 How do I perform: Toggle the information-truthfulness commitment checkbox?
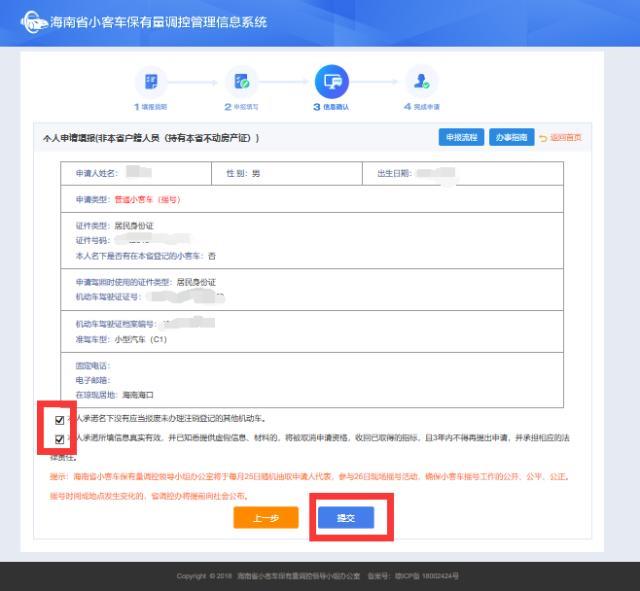tap(60, 439)
